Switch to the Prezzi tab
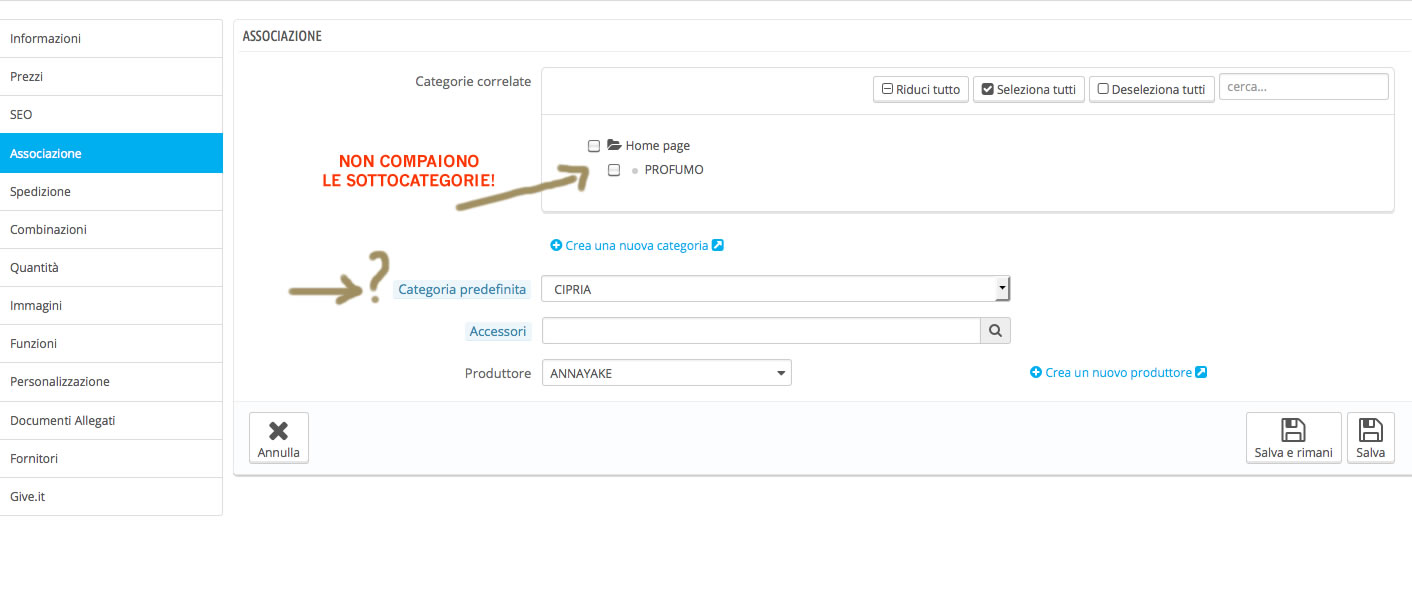Screen dimensions: 1412x593 111,76
